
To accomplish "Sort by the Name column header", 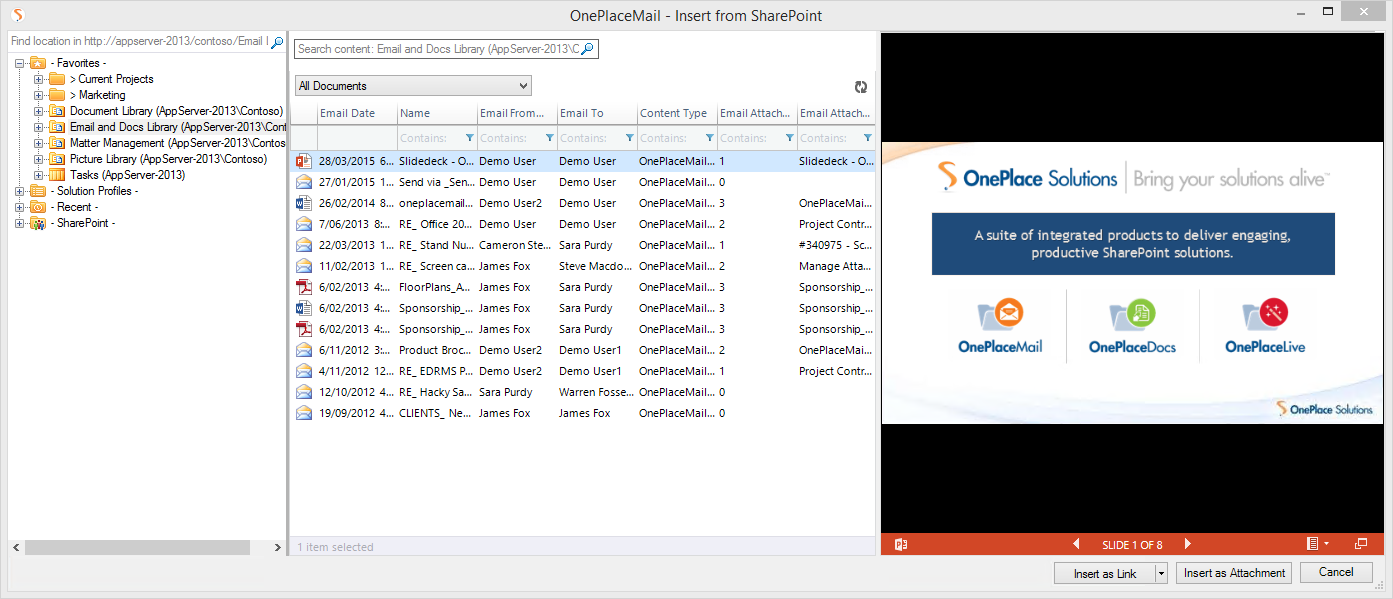I will click(437, 113).
